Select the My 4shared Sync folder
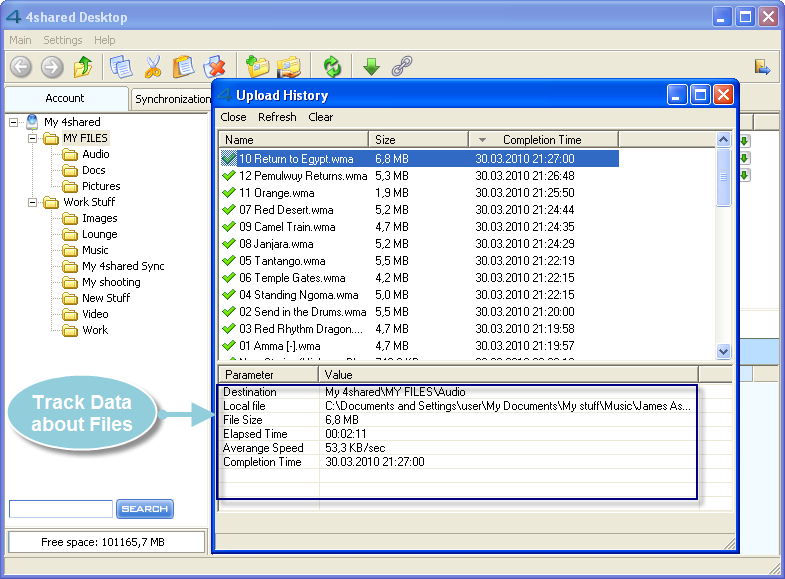Viewport: 785px width, 579px height. pyautogui.click(x=123, y=266)
